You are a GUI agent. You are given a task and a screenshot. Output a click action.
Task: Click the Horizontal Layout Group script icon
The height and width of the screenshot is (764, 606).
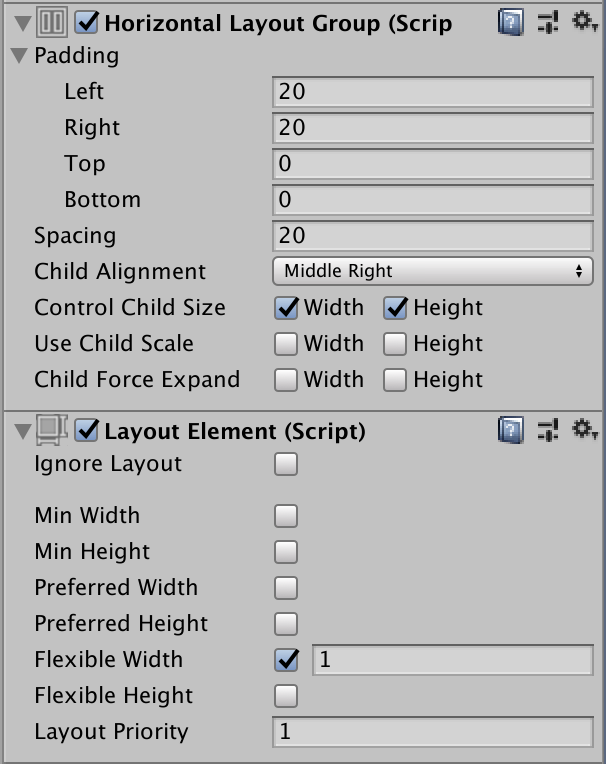tap(51, 21)
